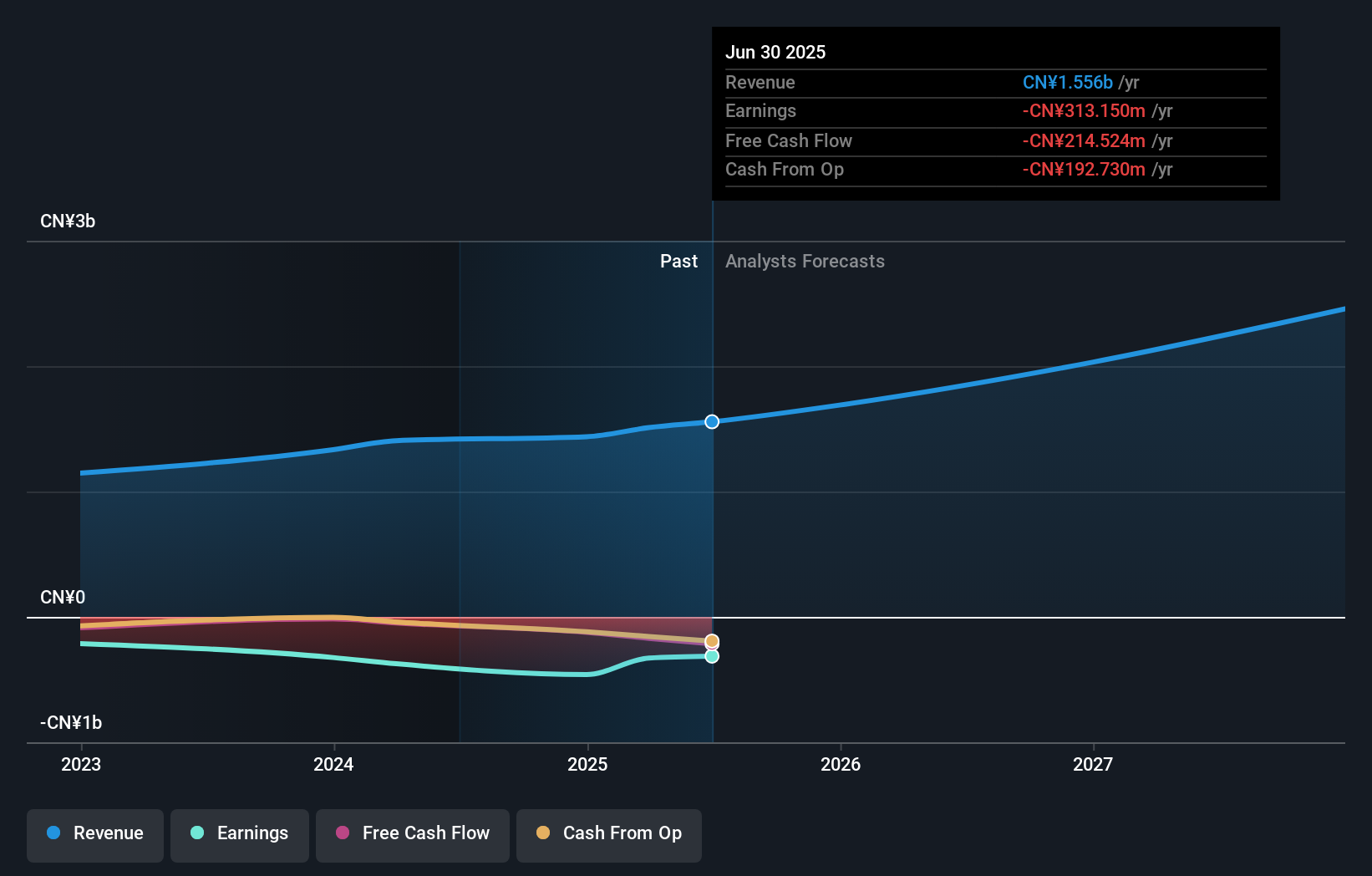This screenshot has height=876, width=1372.
Task: Select the Earnings legend dot icon
Action: pyautogui.click(x=196, y=833)
